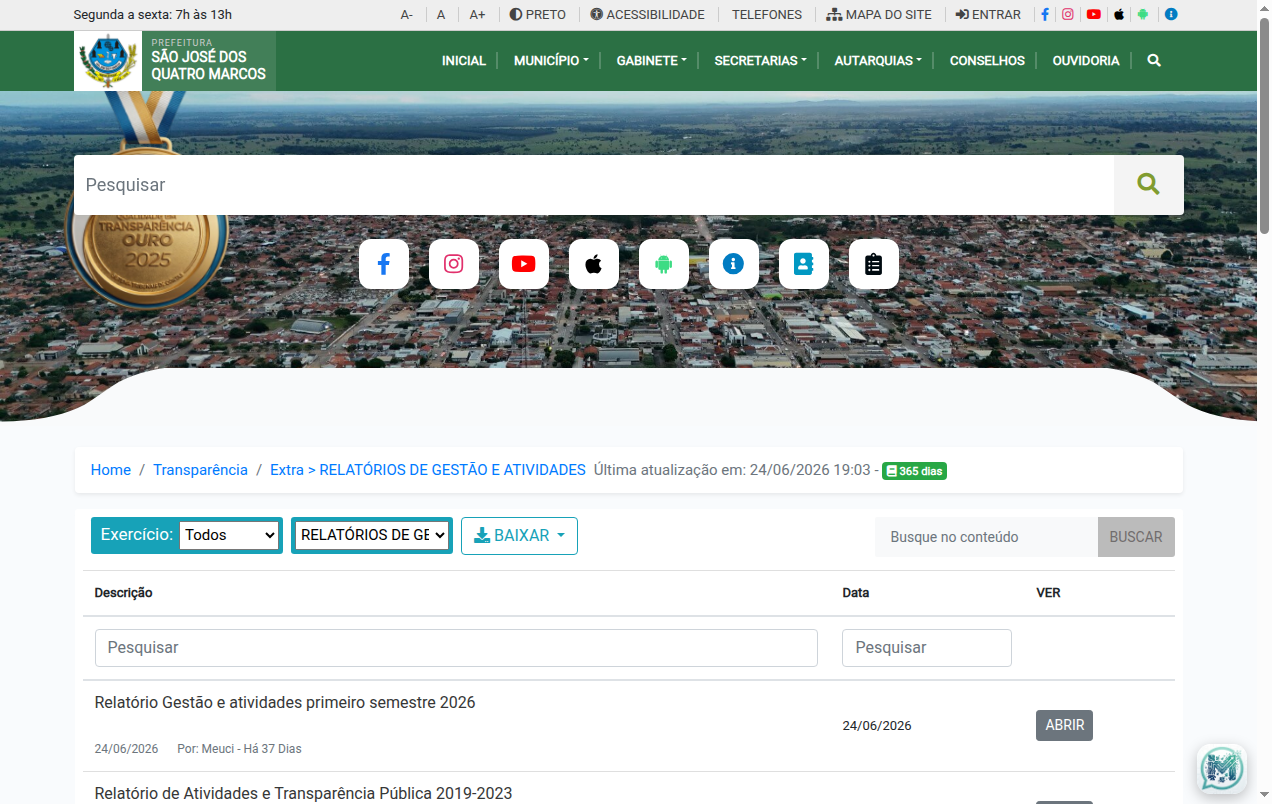Expand the BAIXAR download dropdown
1272x804 pixels.
[x=519, y=536]
